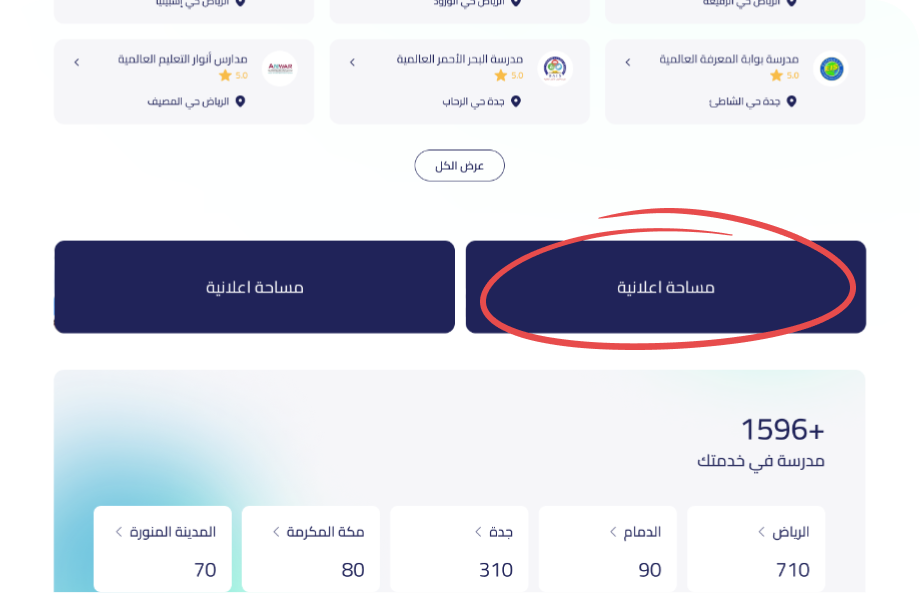Open the الدمام city card

[607, 549]
